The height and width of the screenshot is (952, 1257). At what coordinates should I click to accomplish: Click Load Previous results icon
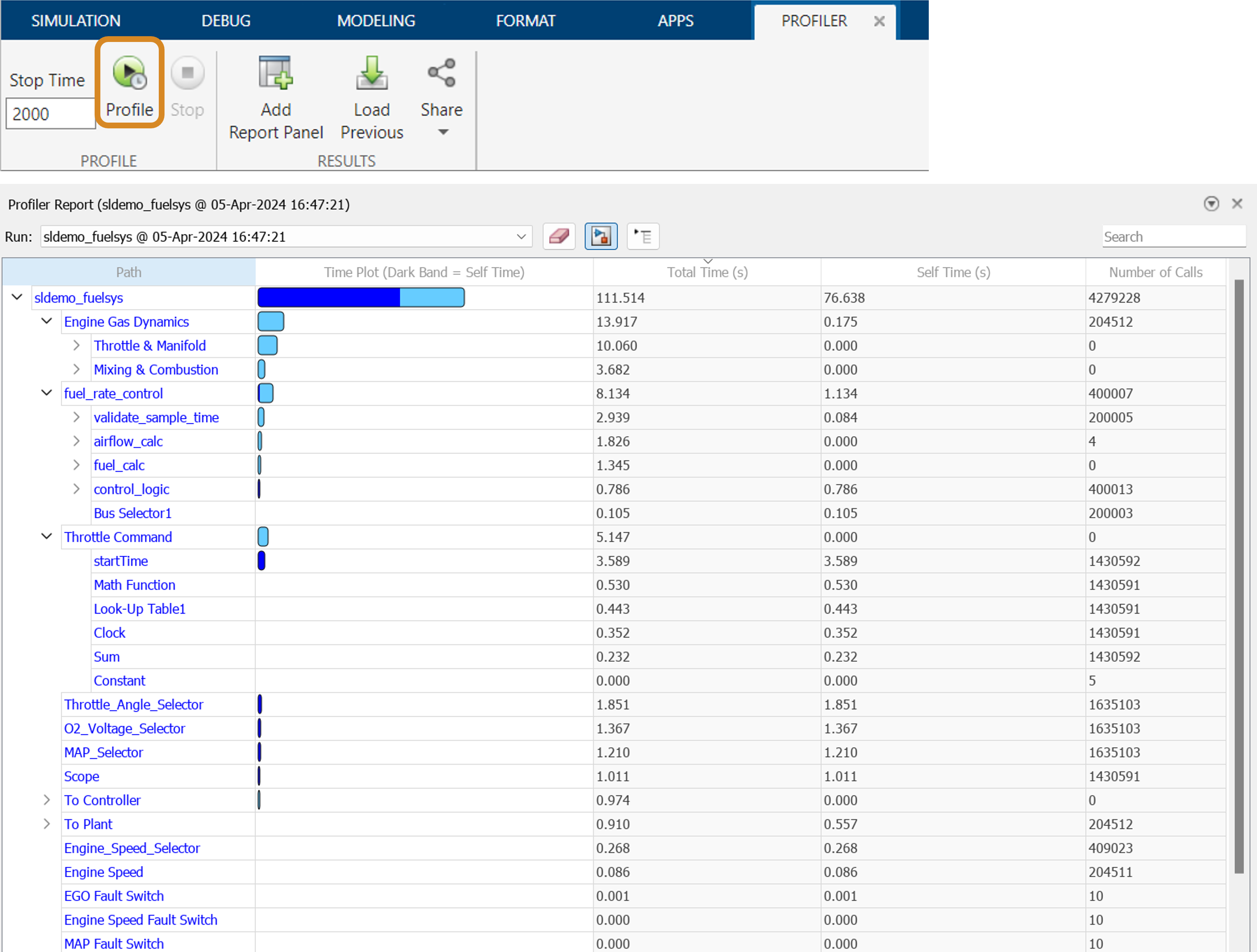[372, 73]
